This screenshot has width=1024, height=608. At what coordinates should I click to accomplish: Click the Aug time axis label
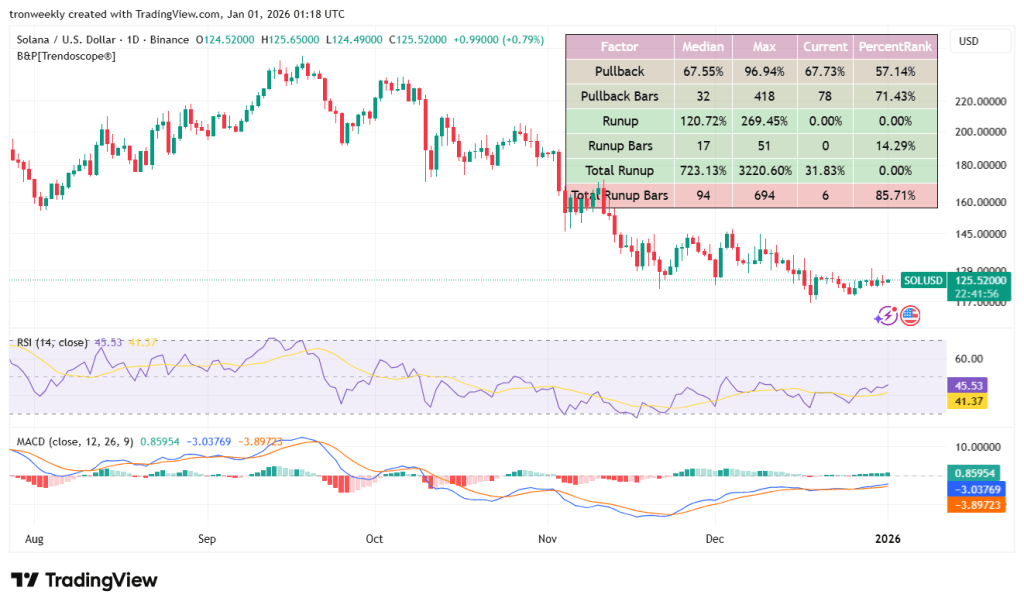(x=34, y=539)
